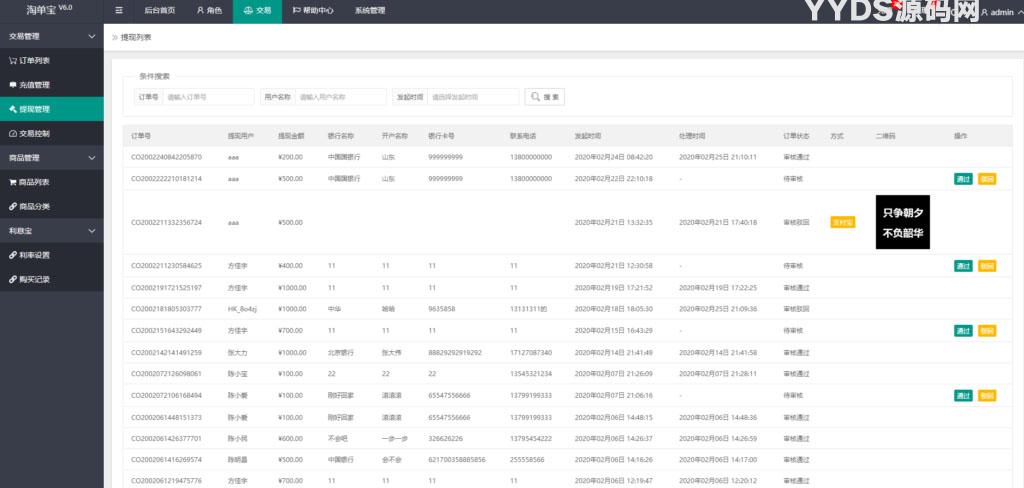Open 购买记录 in the sidebar

pyautogui.click(x=35, y=279)
